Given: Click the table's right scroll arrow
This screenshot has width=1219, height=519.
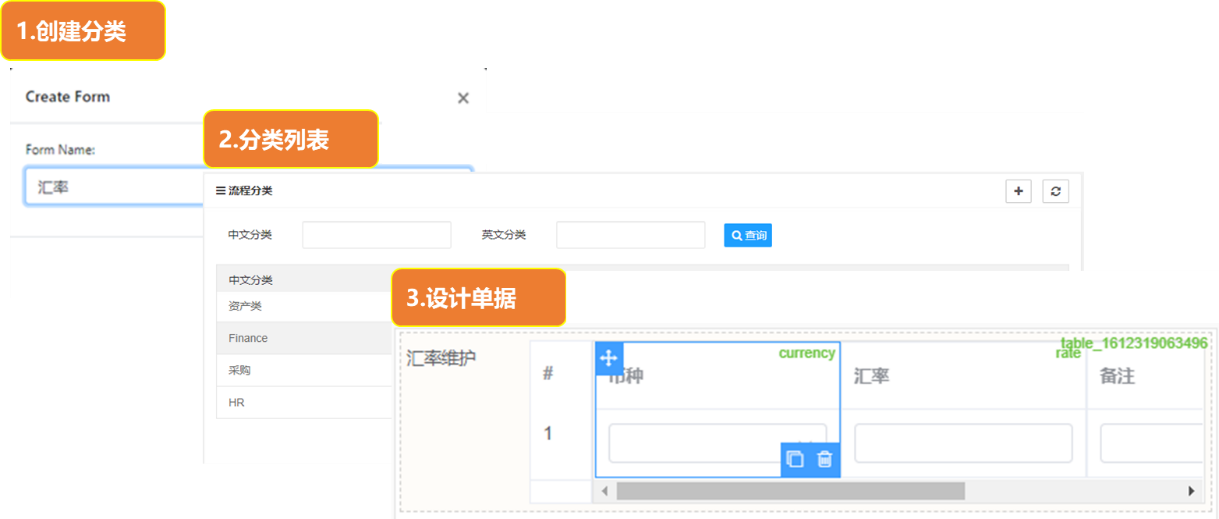Looking at the screenshot, I should [x=1191, y=491].
